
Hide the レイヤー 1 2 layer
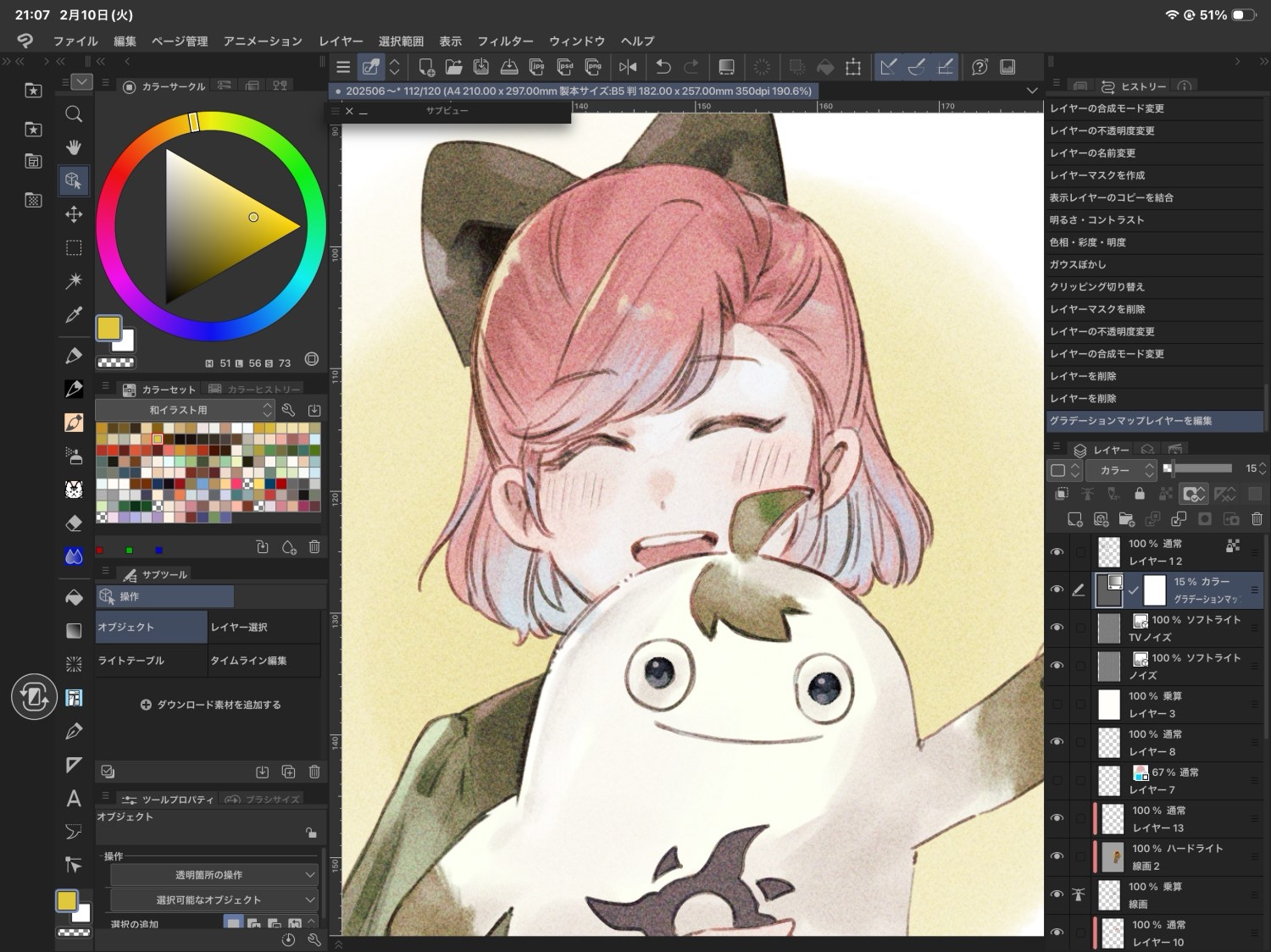pyautogui.click(x=1057, y=552)
